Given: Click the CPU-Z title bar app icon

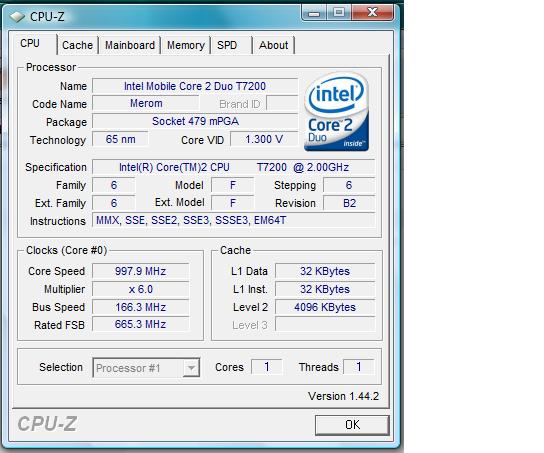Looking at the screenshot, I should (x=17, y=17).
